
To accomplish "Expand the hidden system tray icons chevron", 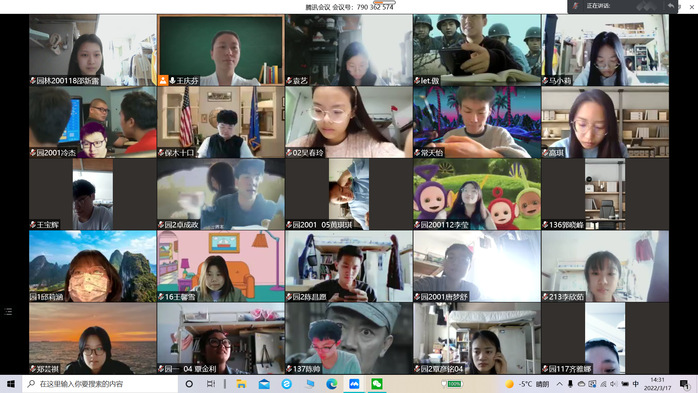I will click(560, 384).
